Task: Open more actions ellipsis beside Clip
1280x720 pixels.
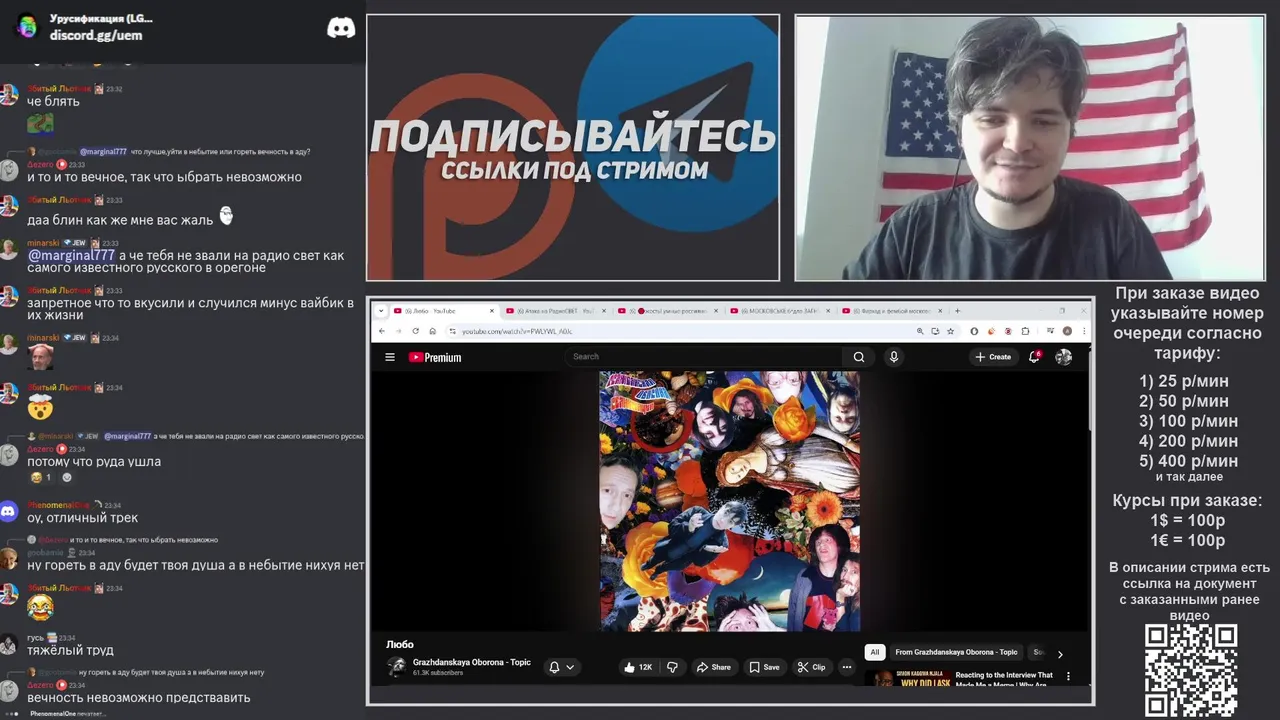Action: [847, 667]
